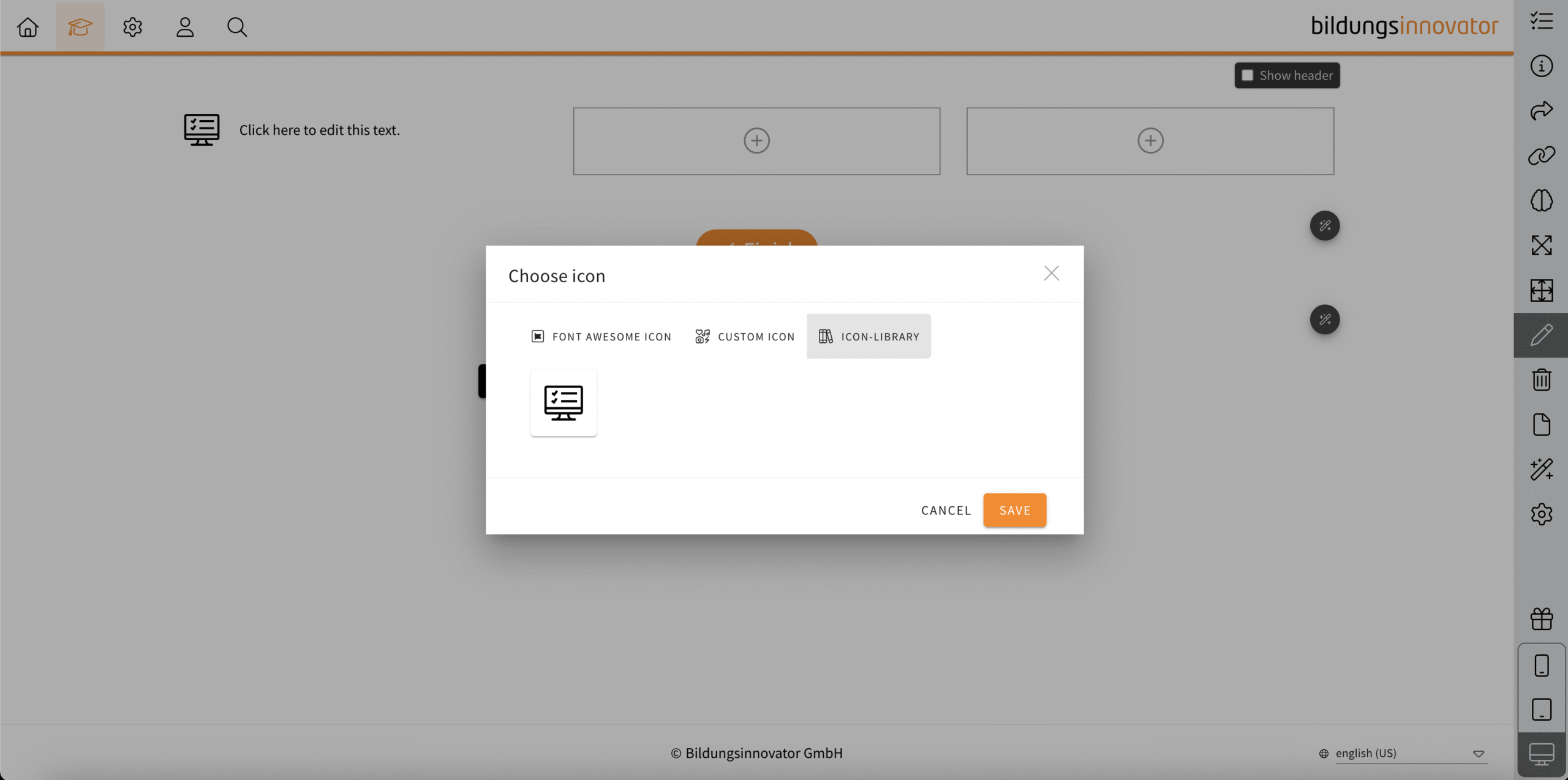The width and height of the screenshot is (1568, 780).
Task: Switch to tablet preview mode
Action: 1541,710
